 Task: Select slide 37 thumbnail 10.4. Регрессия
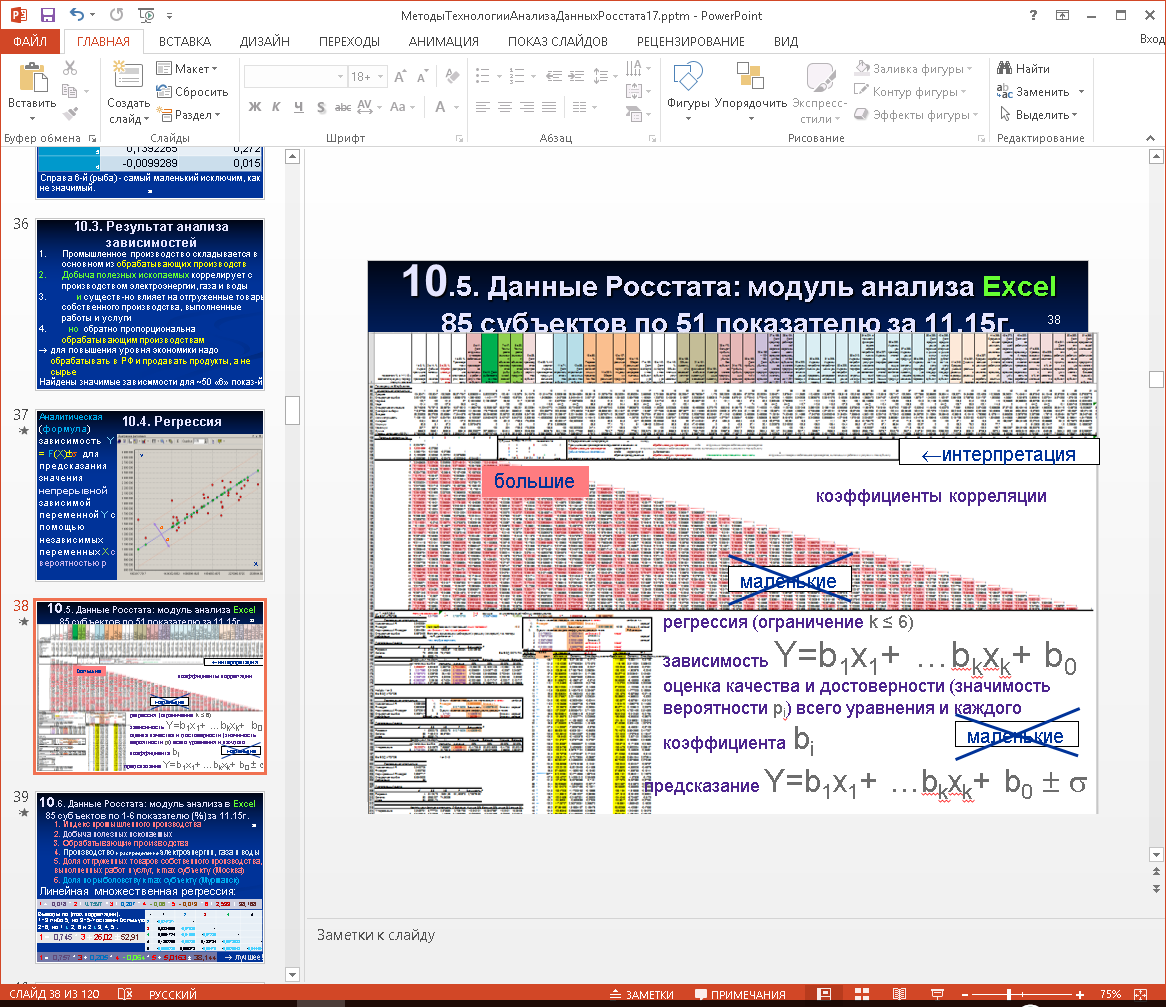click(150, 495)
